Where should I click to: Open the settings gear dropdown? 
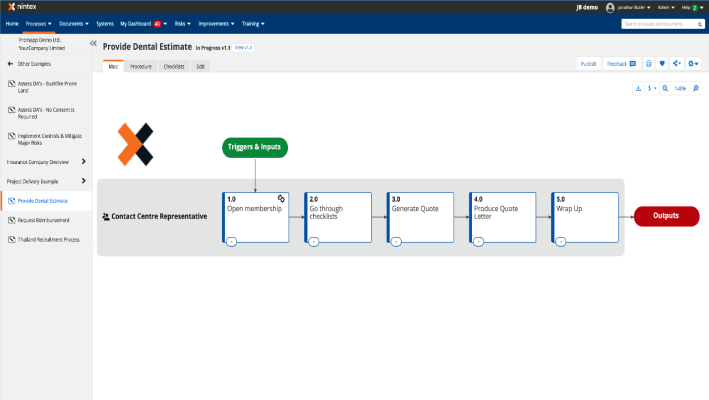click(693, 63)
